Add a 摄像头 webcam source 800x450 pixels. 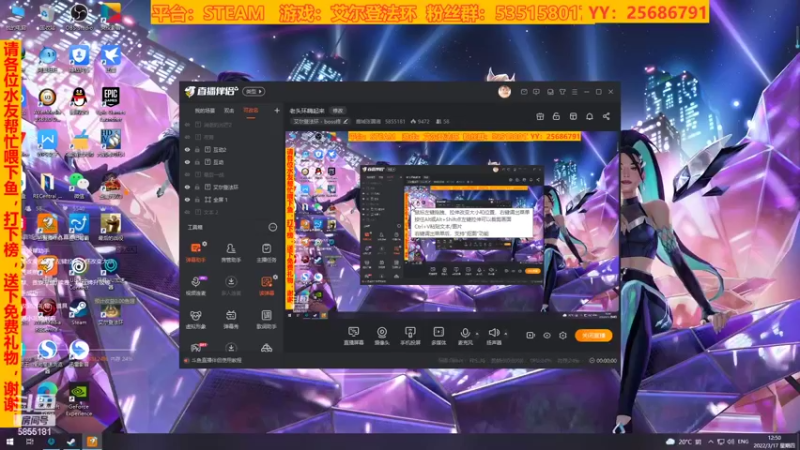382,336
